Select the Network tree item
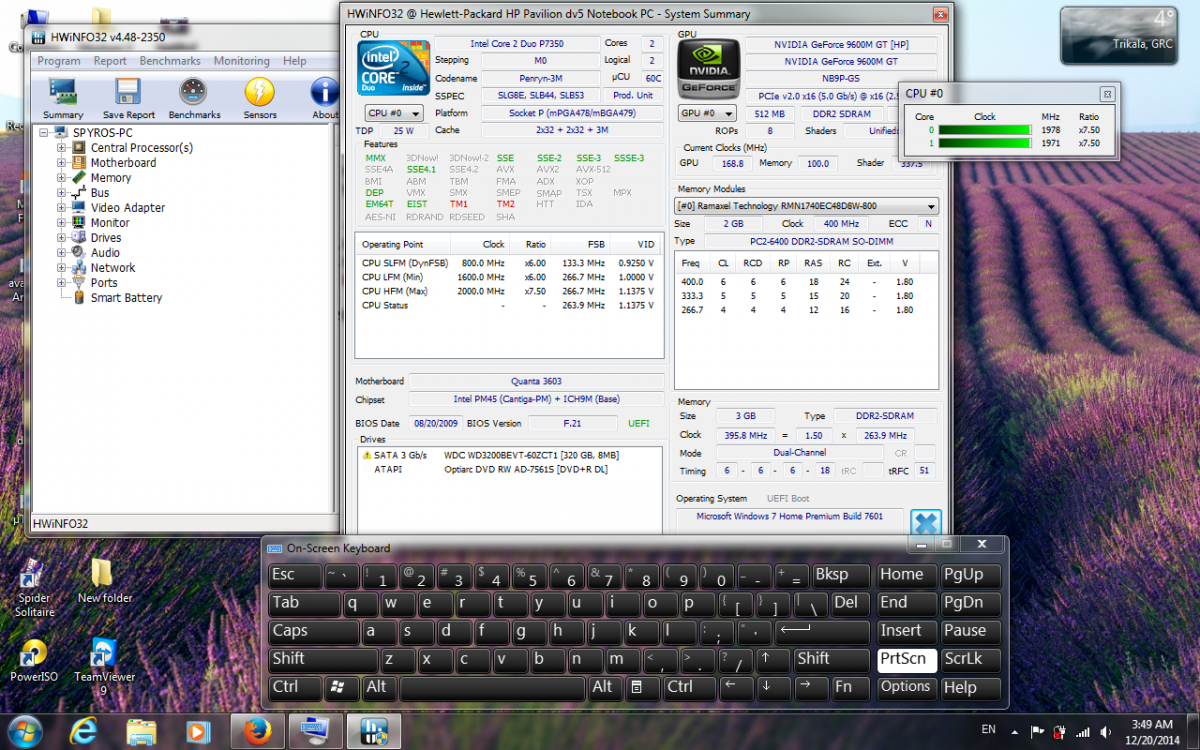1200x750 pixels. tap(113, 268)
